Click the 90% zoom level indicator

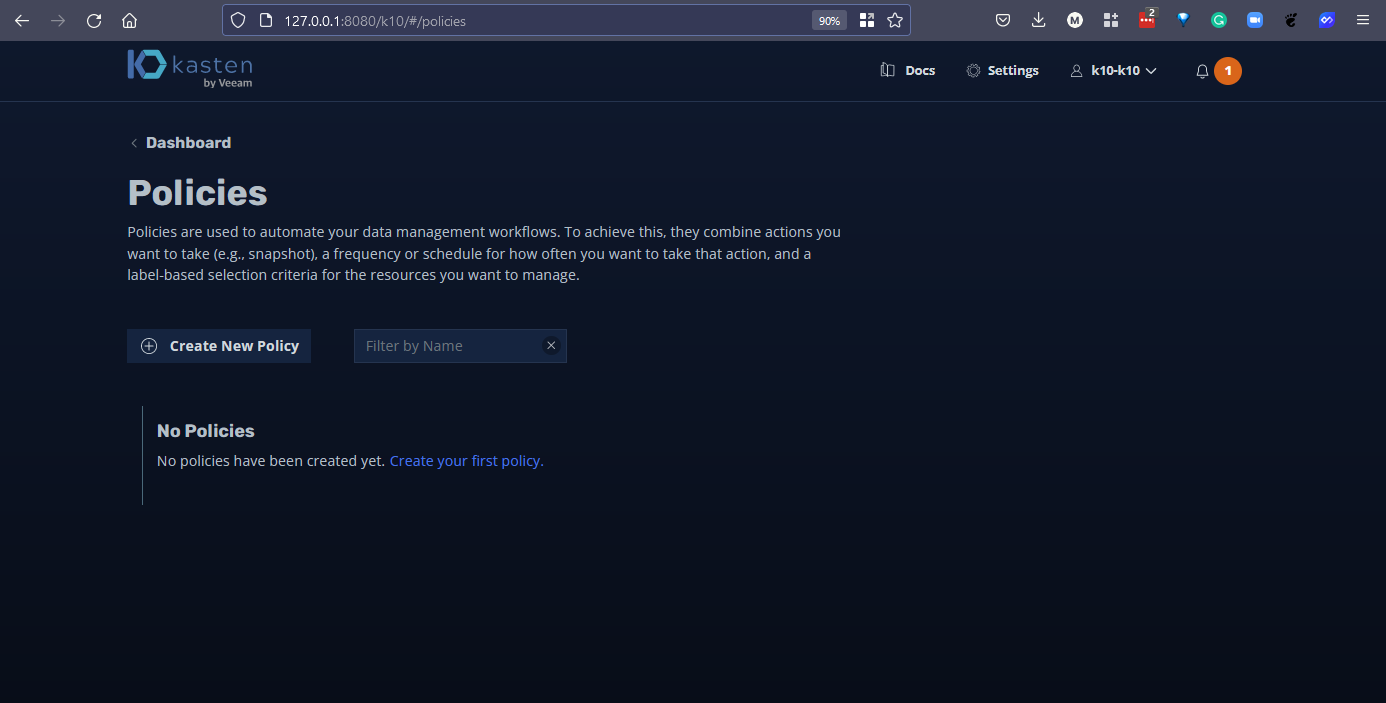coord(829,20)
